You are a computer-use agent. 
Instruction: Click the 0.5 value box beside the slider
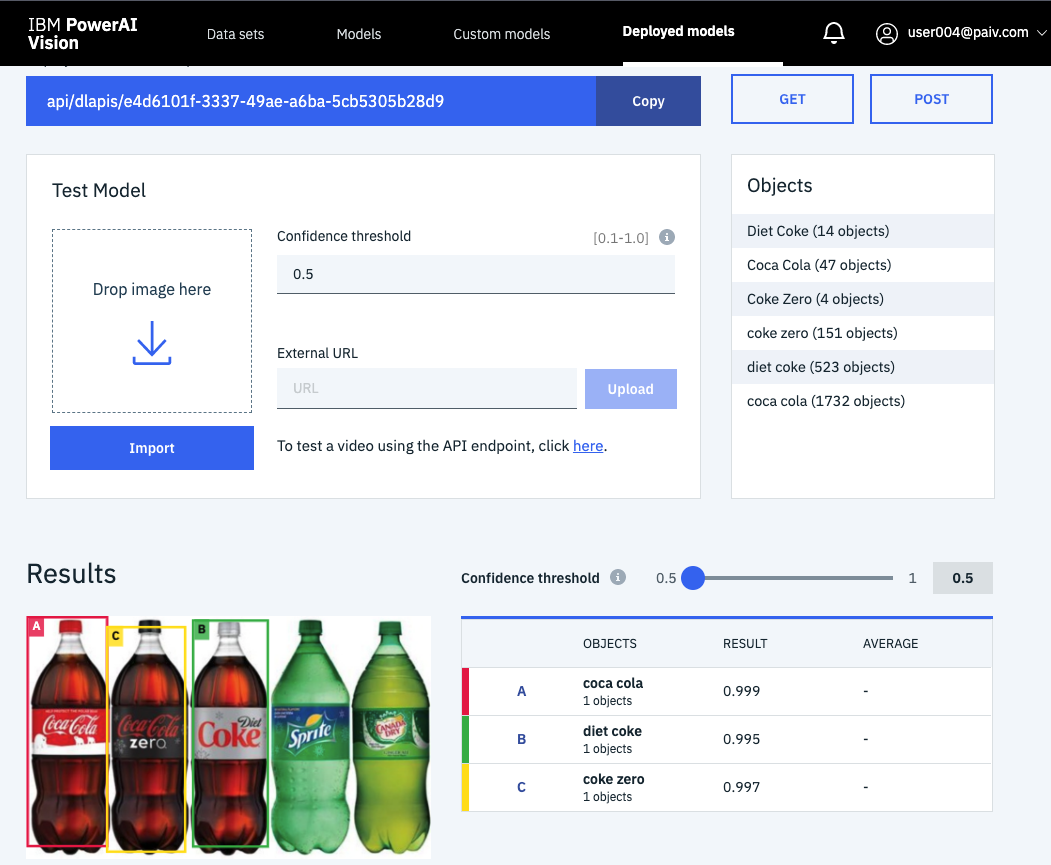[963, 578]
